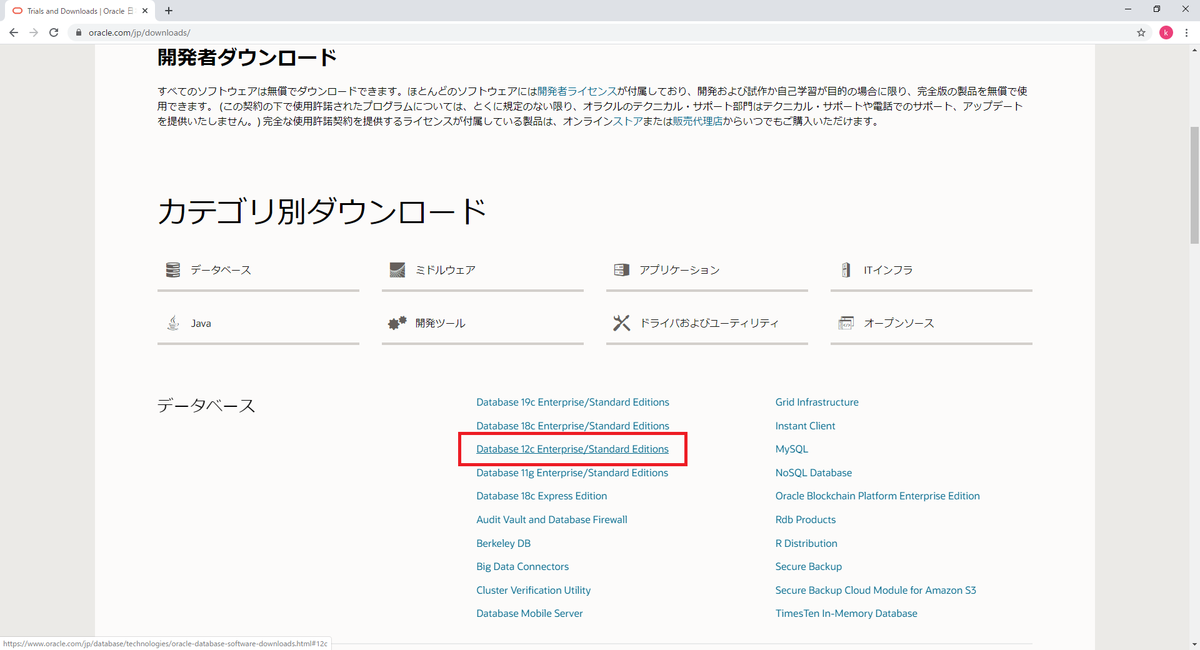Screen dimensions: 1200x650
Task: Follow the 販売代理店 link
Action: pos(698,121)
